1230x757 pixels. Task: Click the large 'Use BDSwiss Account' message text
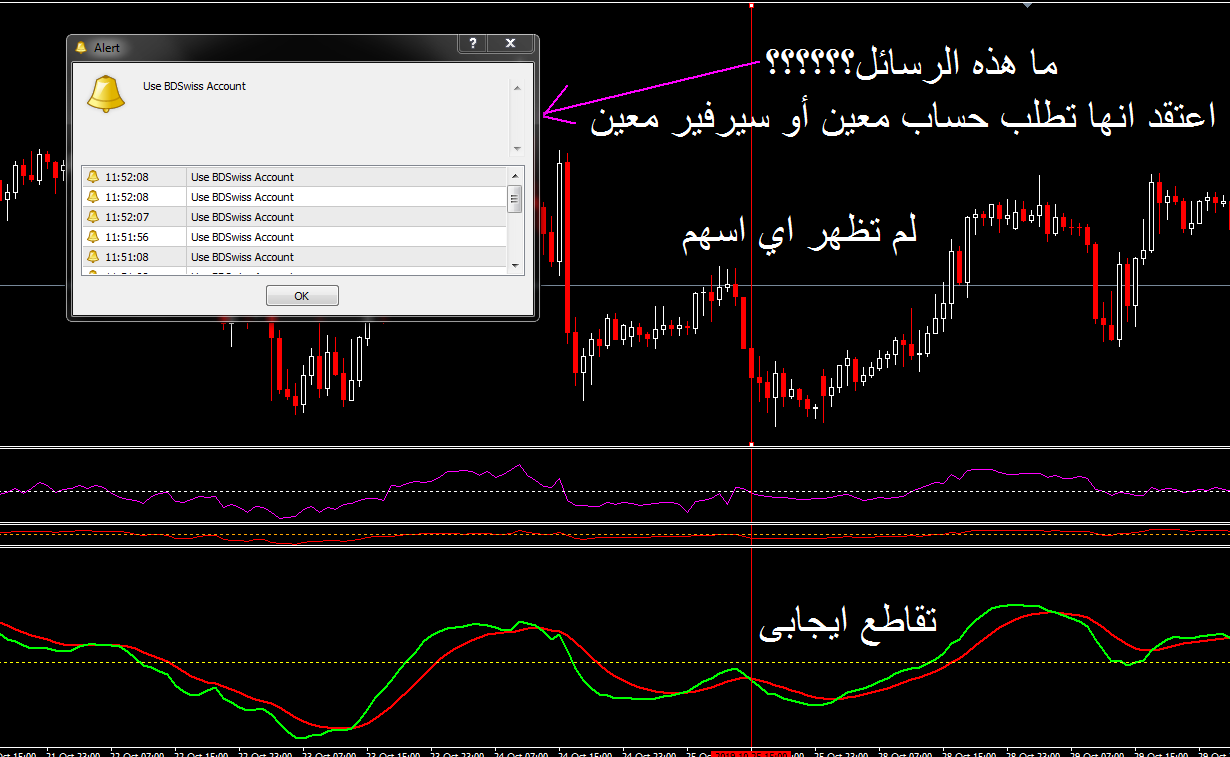click(194, 86)
